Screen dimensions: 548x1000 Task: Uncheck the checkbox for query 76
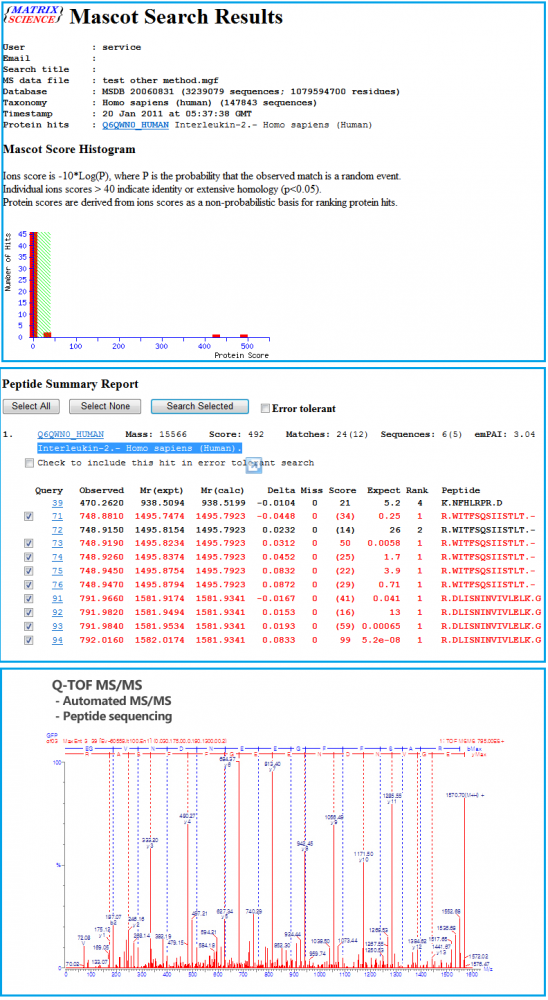click(x=27, y=584)
